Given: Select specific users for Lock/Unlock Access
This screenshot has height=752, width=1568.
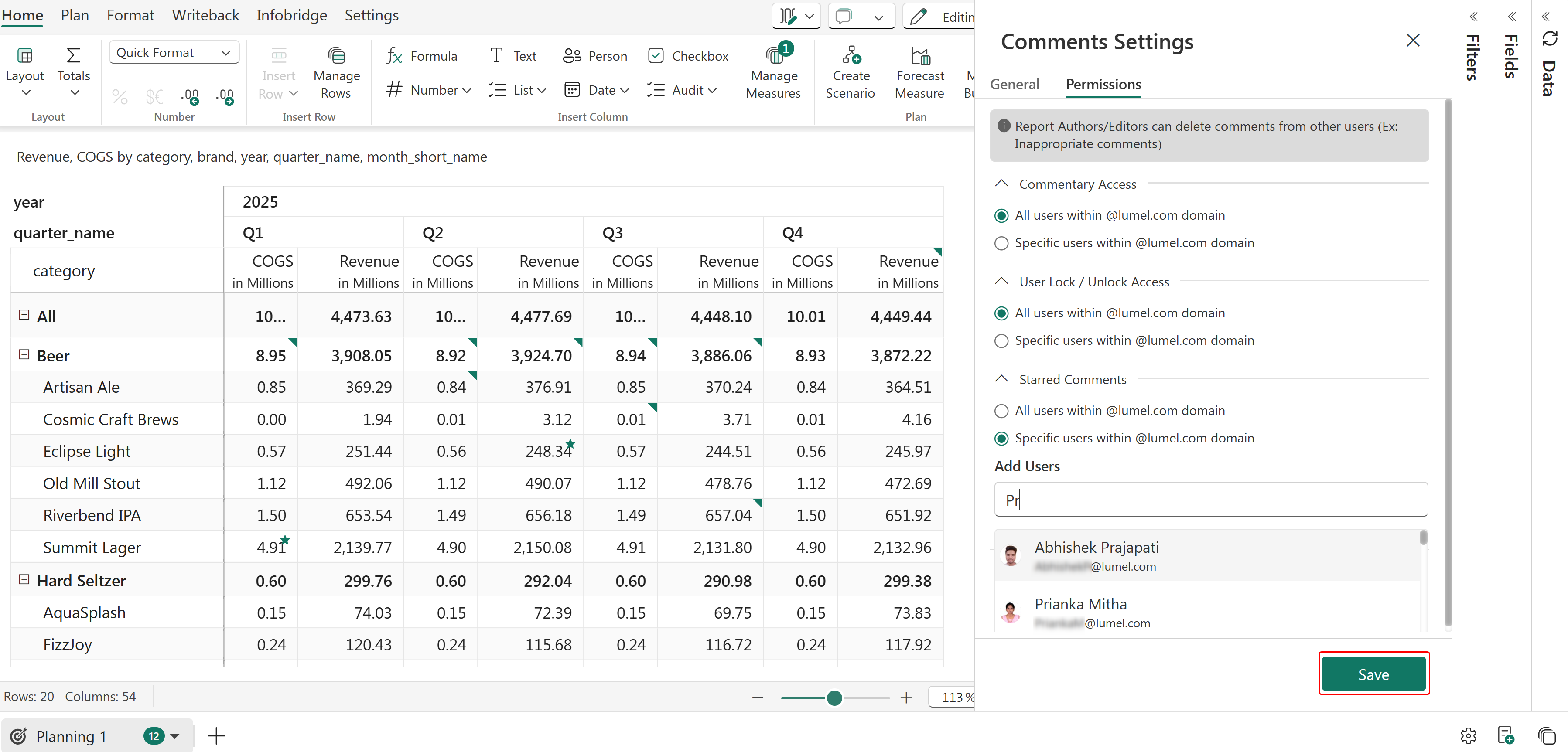Looking at the screenshot, I should pyautogui.click(x=1001, y=341).
